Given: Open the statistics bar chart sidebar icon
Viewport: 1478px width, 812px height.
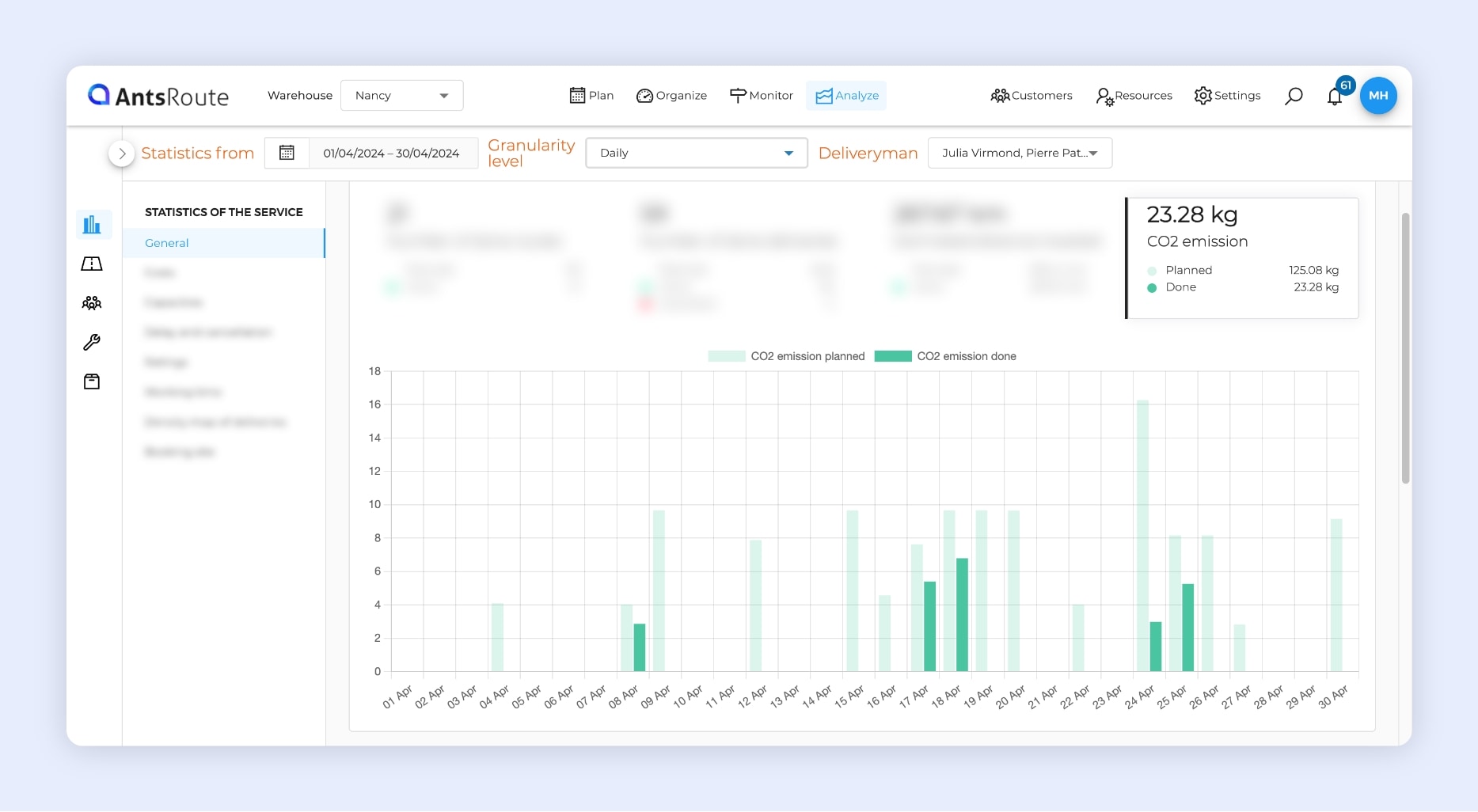Looking at the screenshot, I should 92,225.
